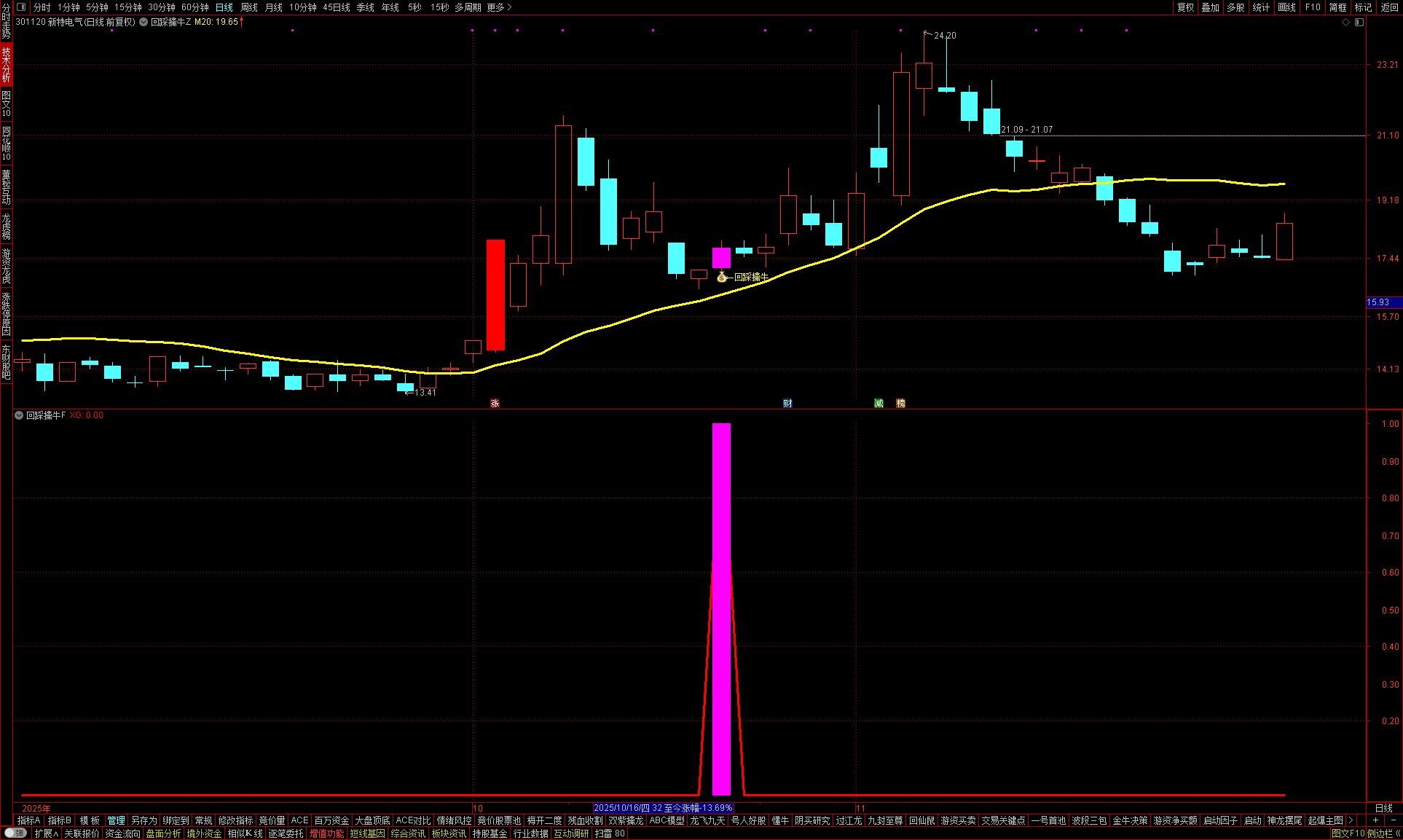Toggle 叠加 overlay option in top toolbar
The width and height of the screenshot is (1403, 840).
1210,7
